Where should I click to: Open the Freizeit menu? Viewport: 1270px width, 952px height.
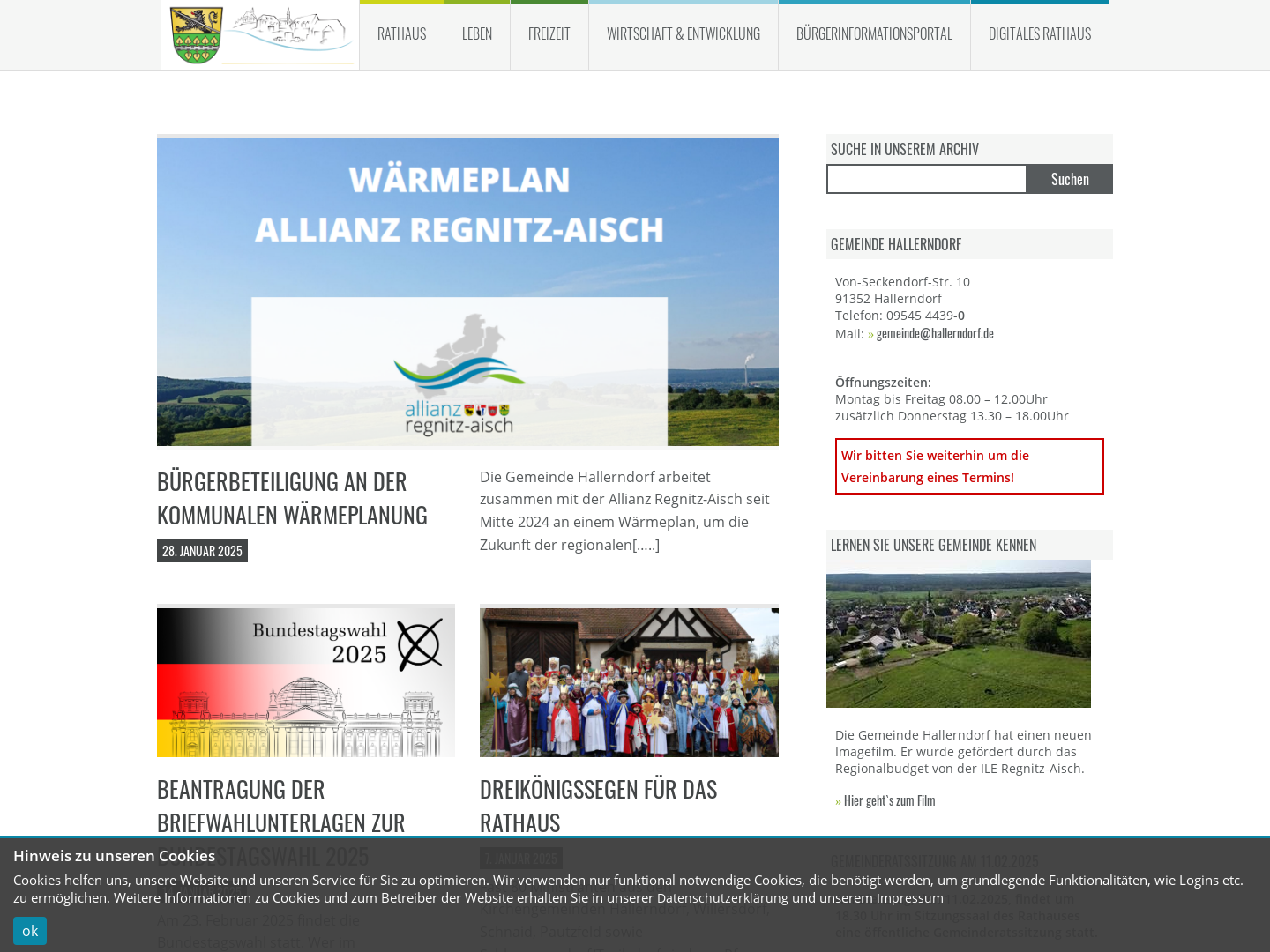[x=549, y=34]
